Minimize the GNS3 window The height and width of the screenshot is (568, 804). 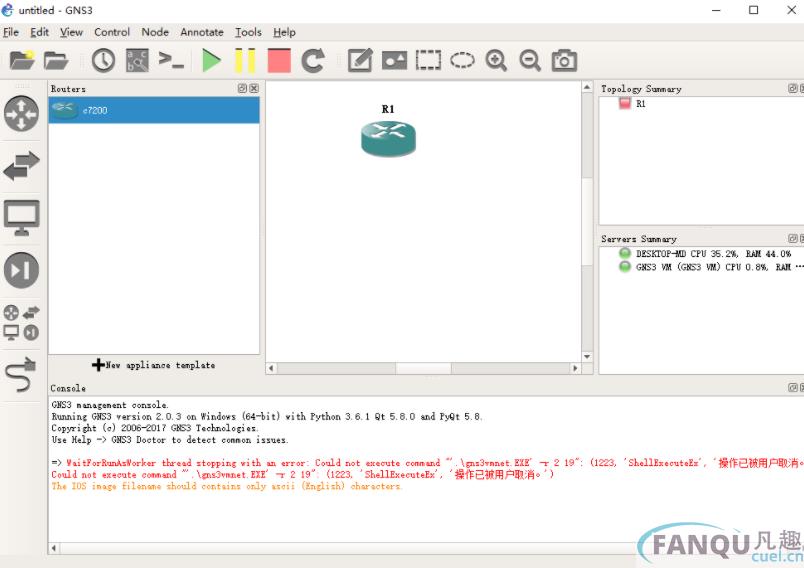(x=716, y=10)
